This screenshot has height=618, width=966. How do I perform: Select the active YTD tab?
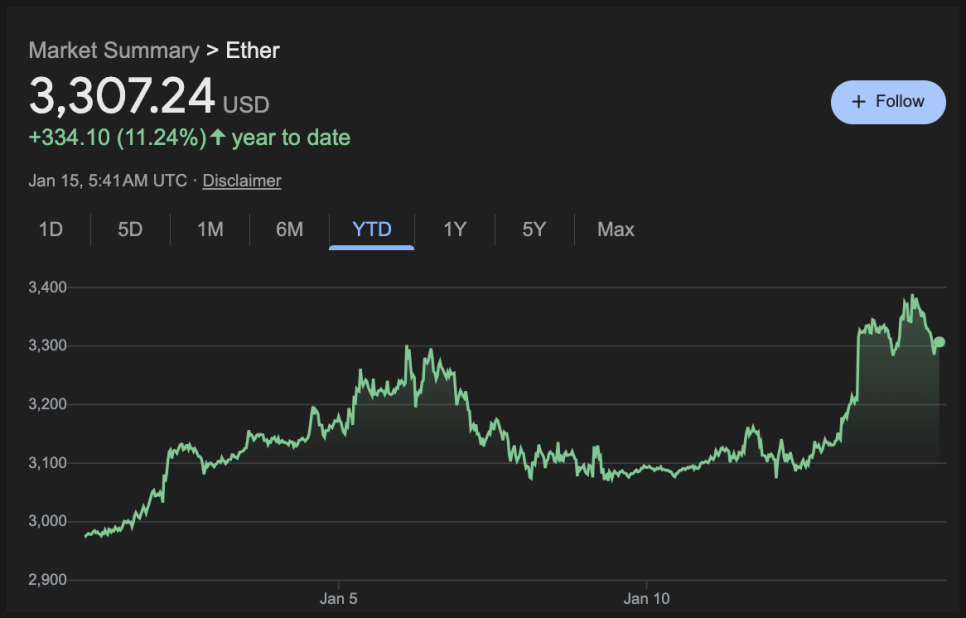372,230
